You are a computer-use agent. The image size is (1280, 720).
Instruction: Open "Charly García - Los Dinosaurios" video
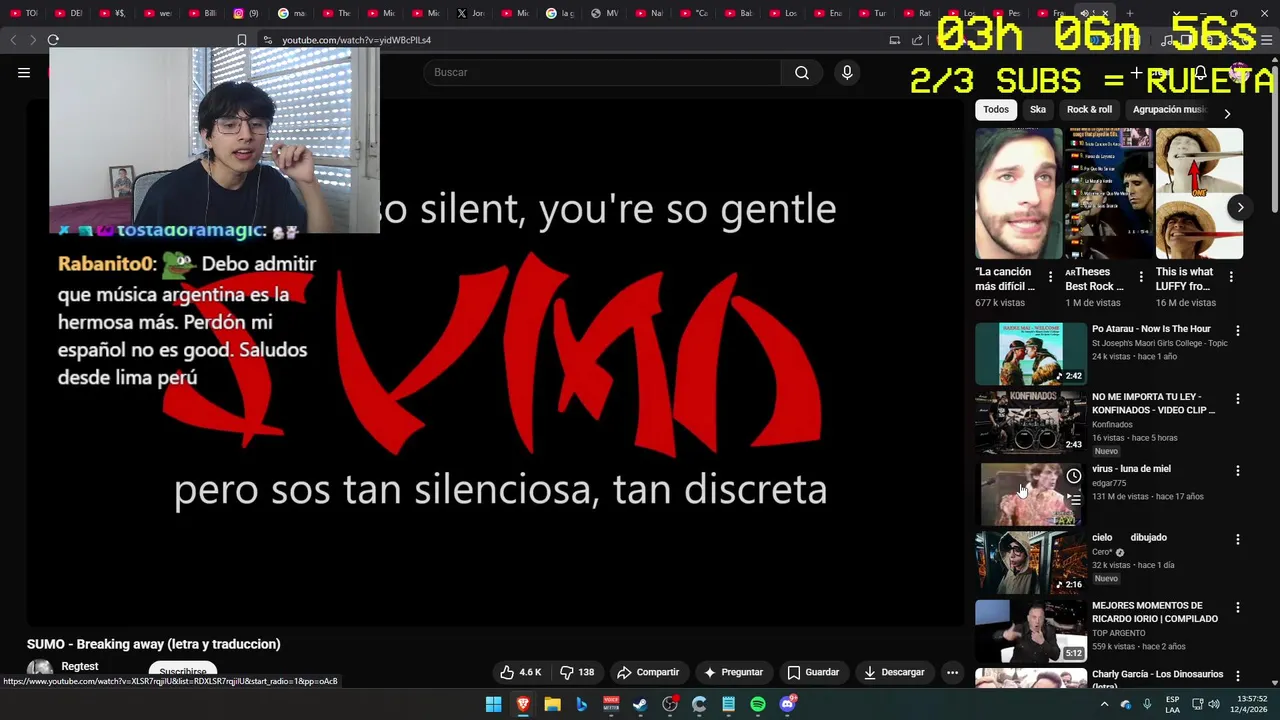(1157, 680)
